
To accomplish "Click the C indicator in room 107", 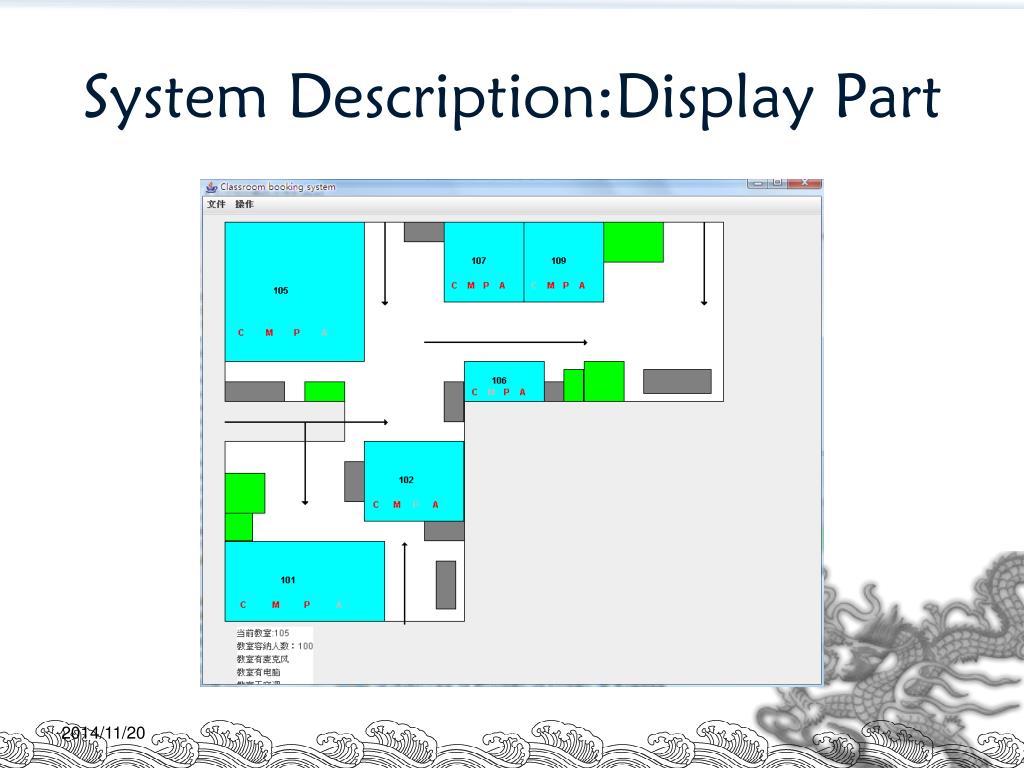I will click(455, 285).
